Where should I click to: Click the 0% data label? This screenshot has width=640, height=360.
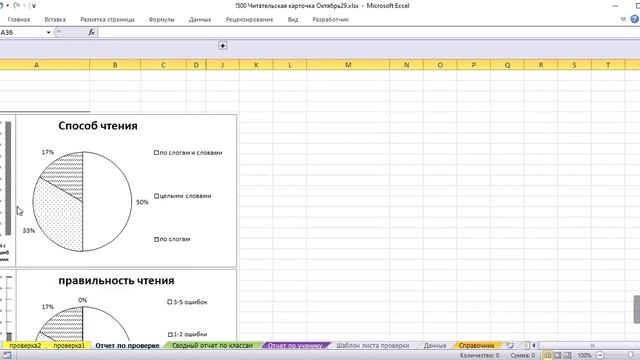82,300
